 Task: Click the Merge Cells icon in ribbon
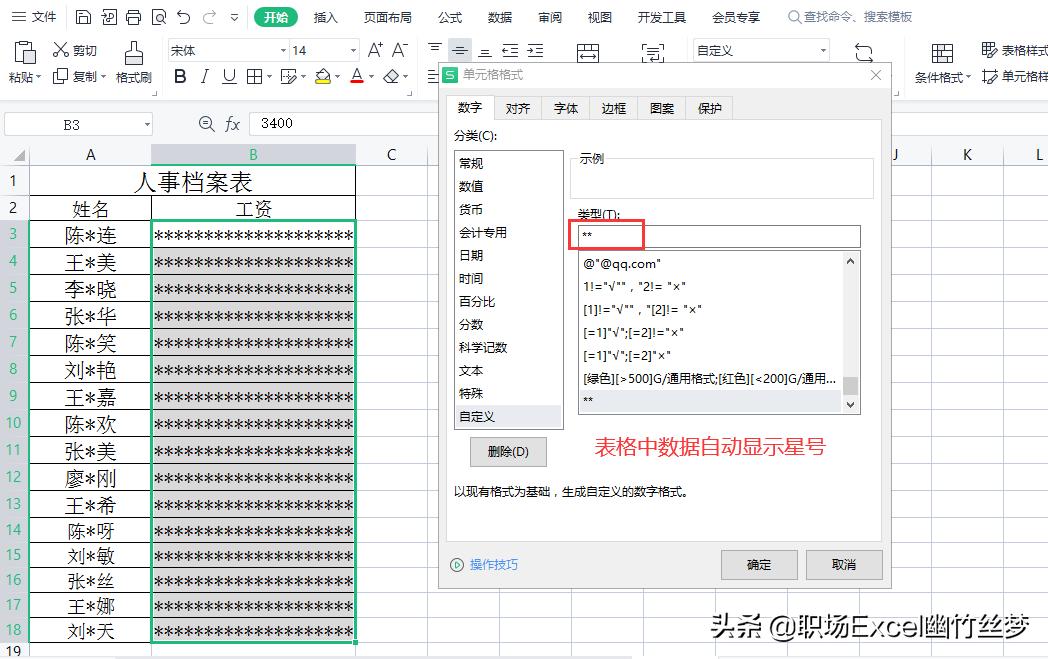588,53
